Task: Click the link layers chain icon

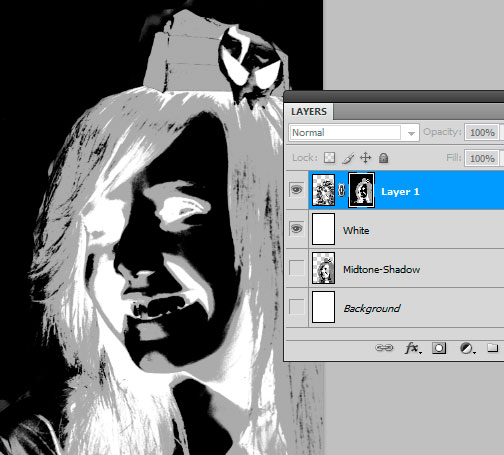Action: pos(384,348)
